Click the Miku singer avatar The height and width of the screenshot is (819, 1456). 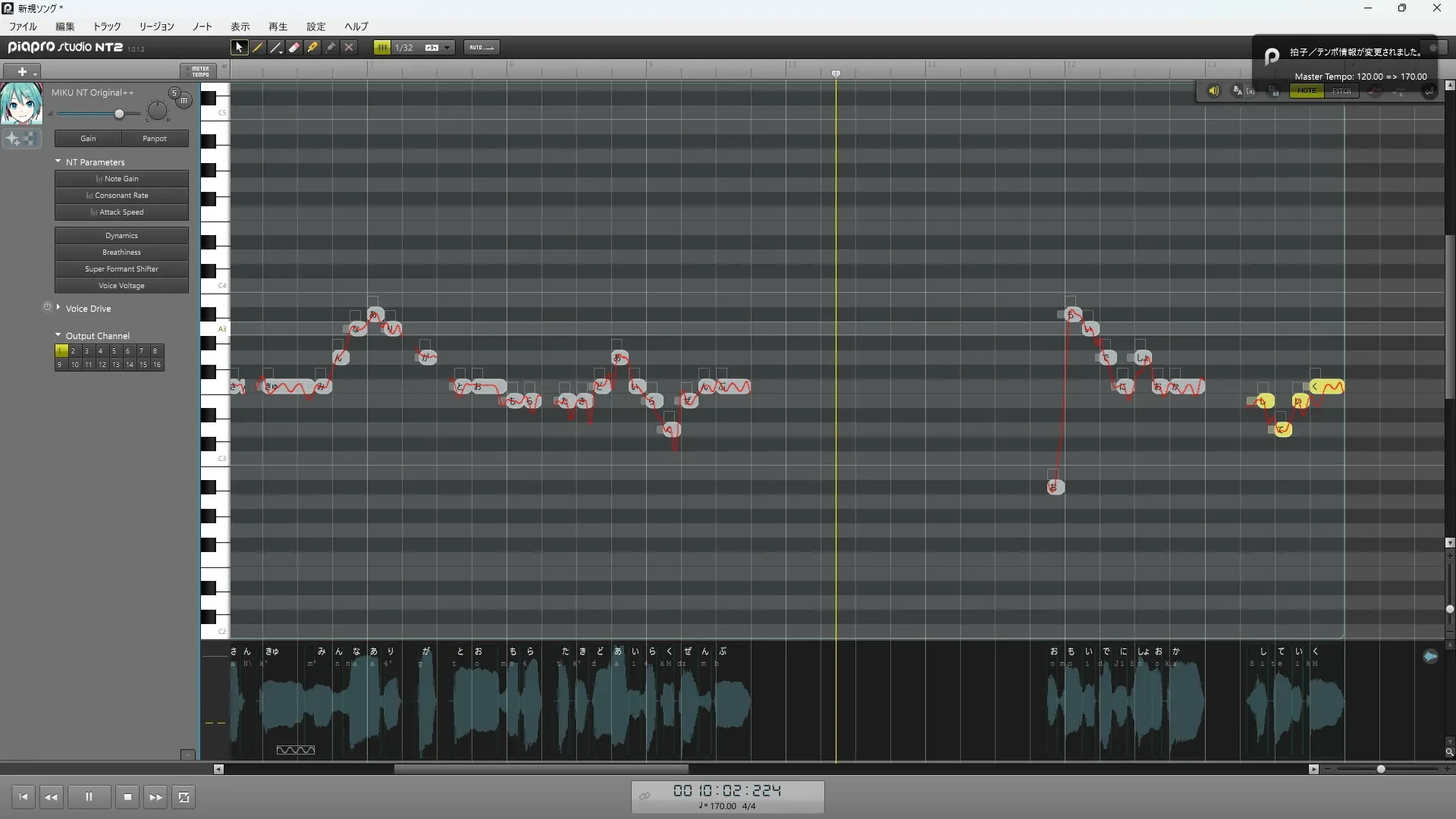pos(21,104)
